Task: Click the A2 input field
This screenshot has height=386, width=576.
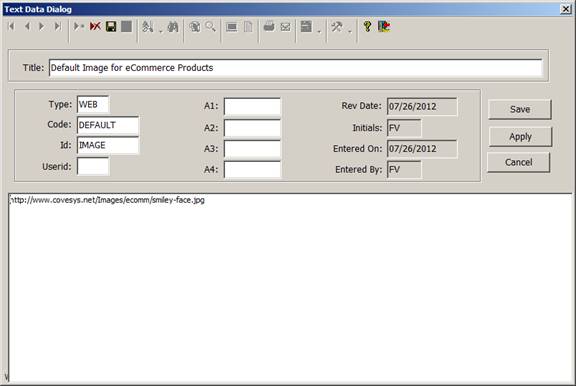Action: pyautogui.click(x=252, y=128)
